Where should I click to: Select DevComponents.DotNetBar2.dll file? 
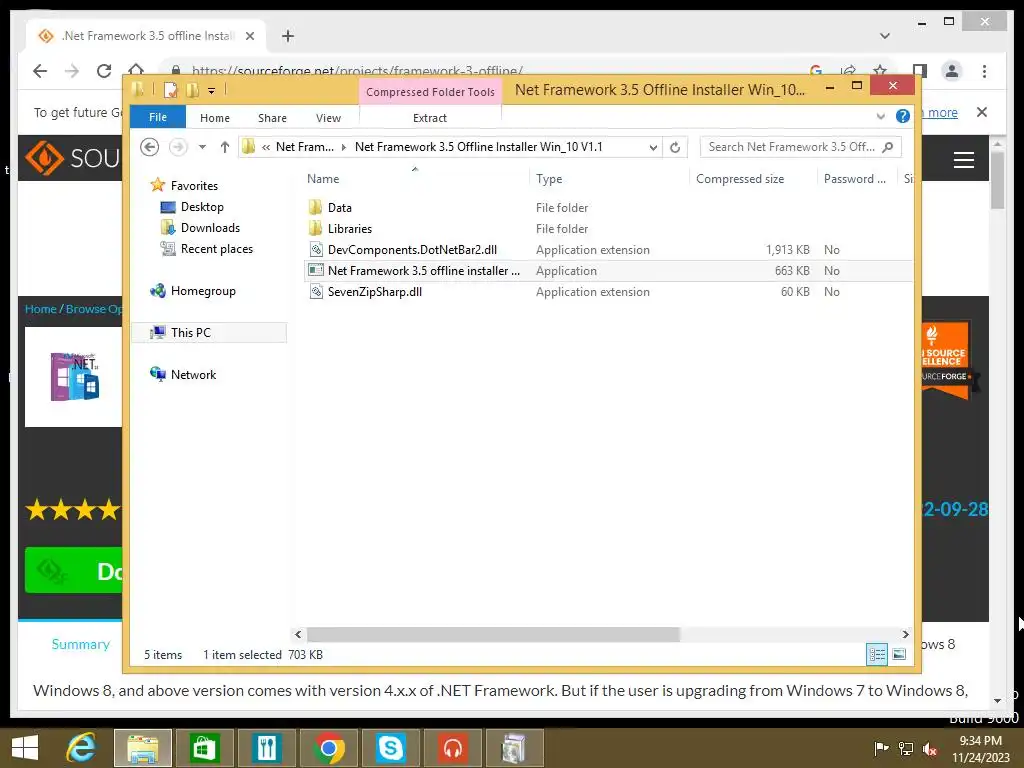[x=412, y=249]
